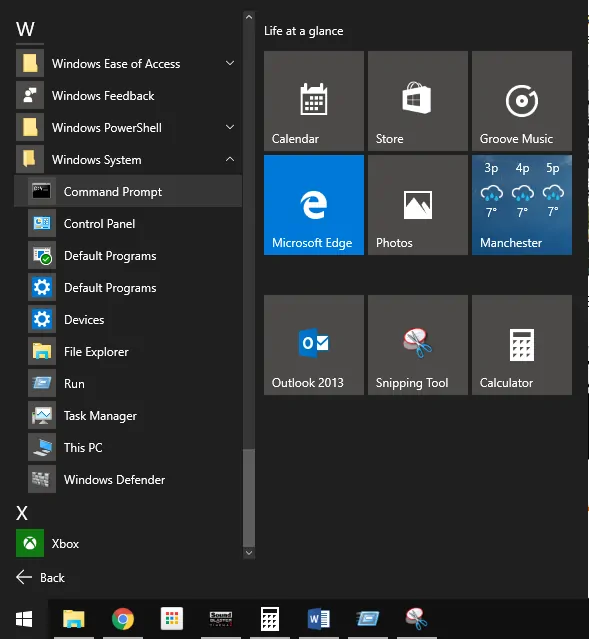589x639 pixels.
Task: Open the Manchester weather tile
Action: (522, 205)
